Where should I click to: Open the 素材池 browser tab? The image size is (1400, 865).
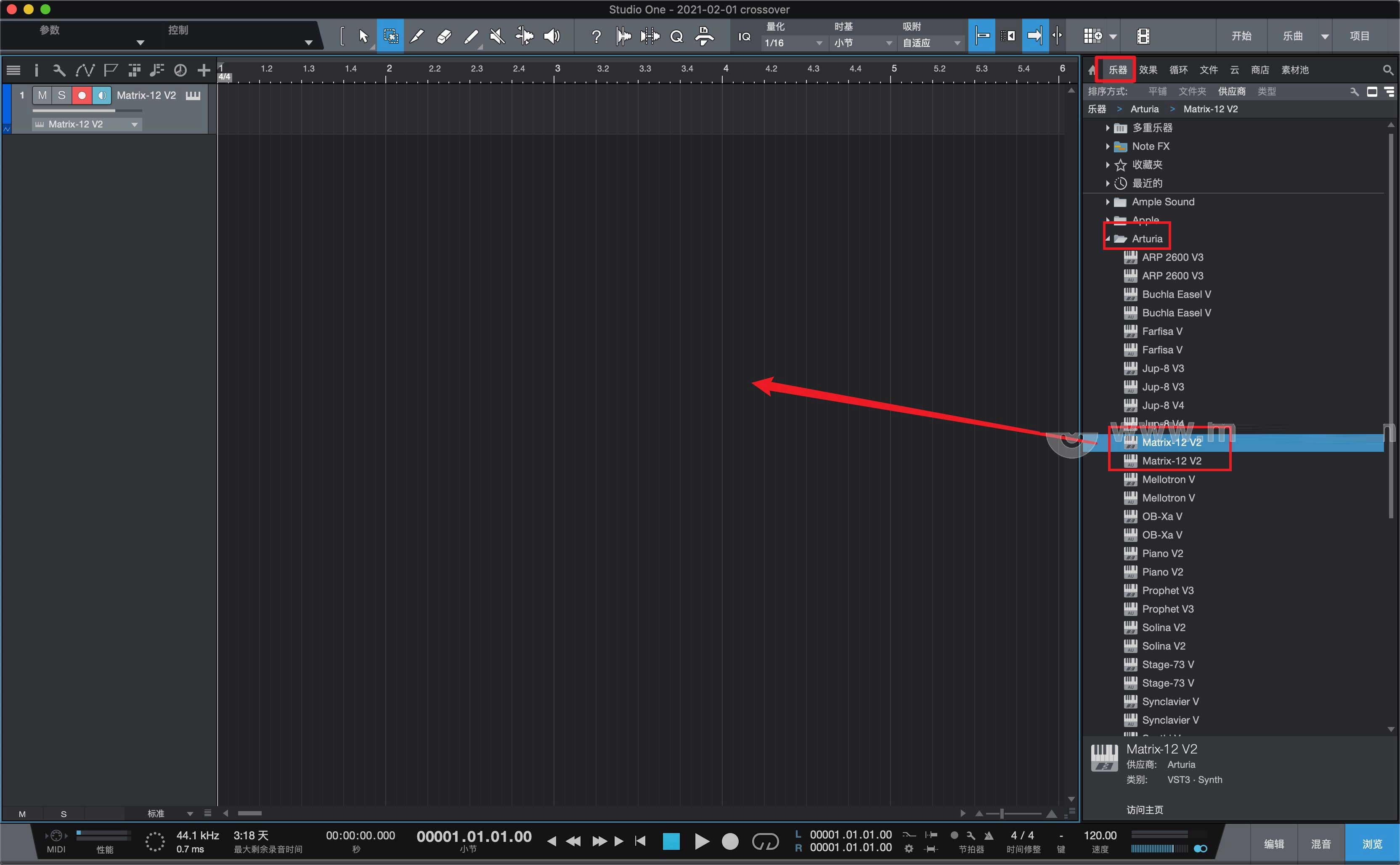[1295, 70]
